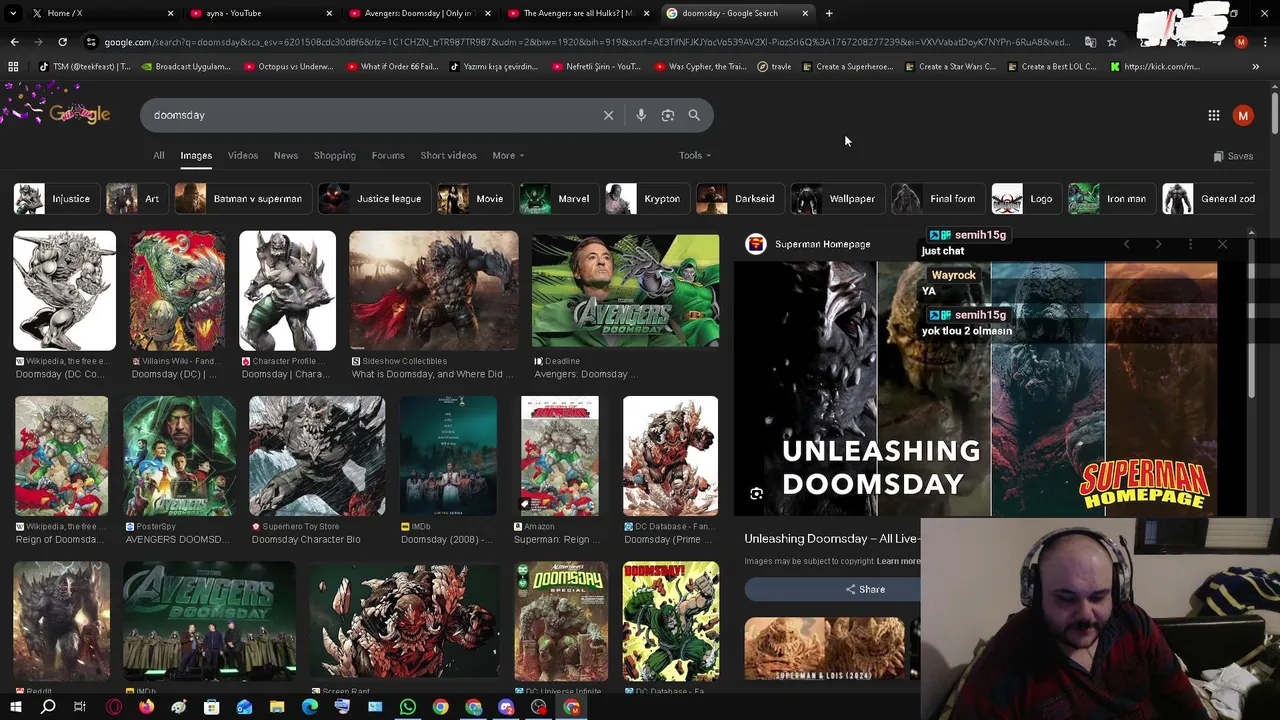
Task: Open the Google account avatar M
Action: 1243,116
